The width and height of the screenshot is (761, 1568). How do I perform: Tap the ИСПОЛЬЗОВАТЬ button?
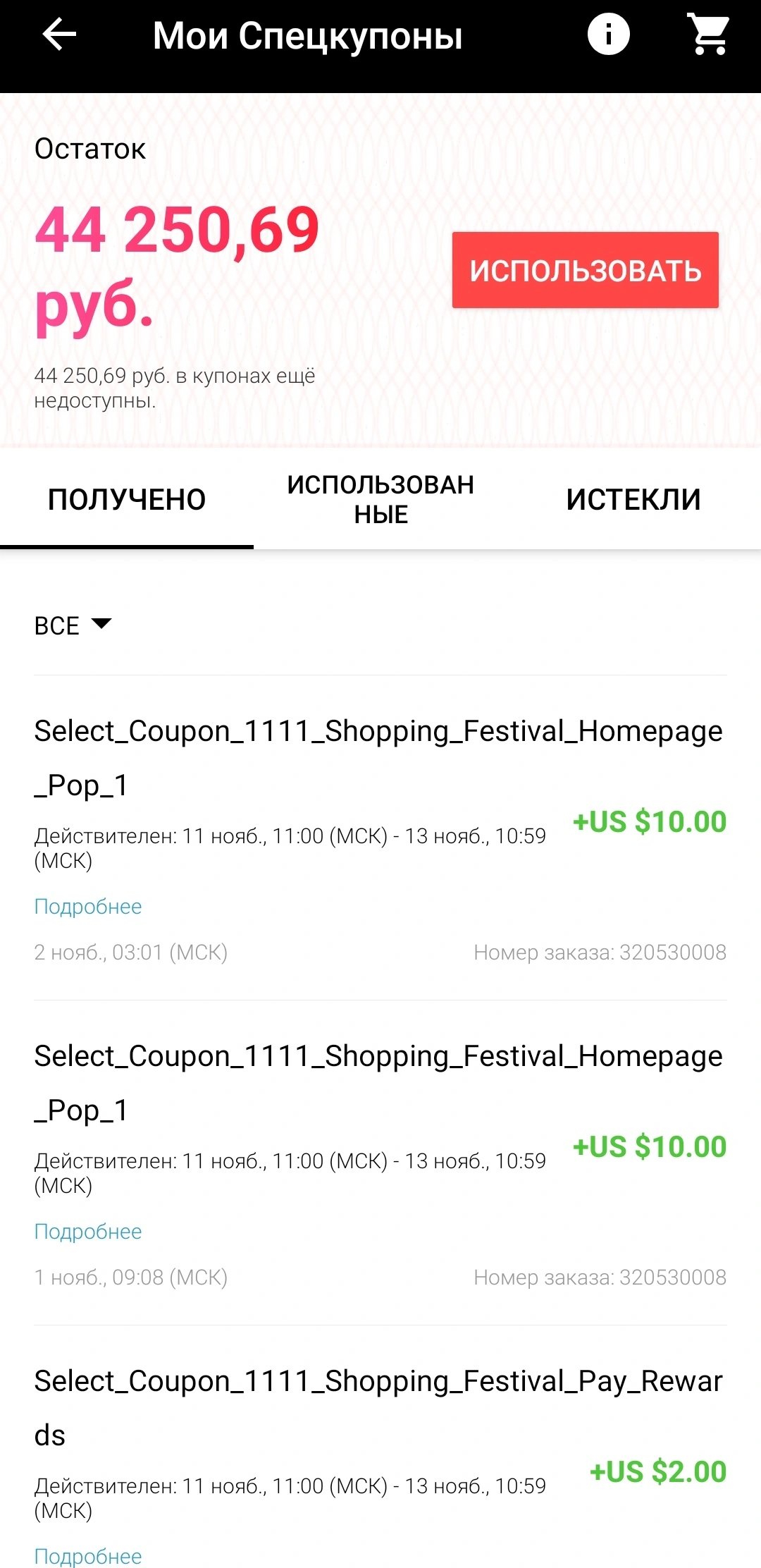point(586,270)
